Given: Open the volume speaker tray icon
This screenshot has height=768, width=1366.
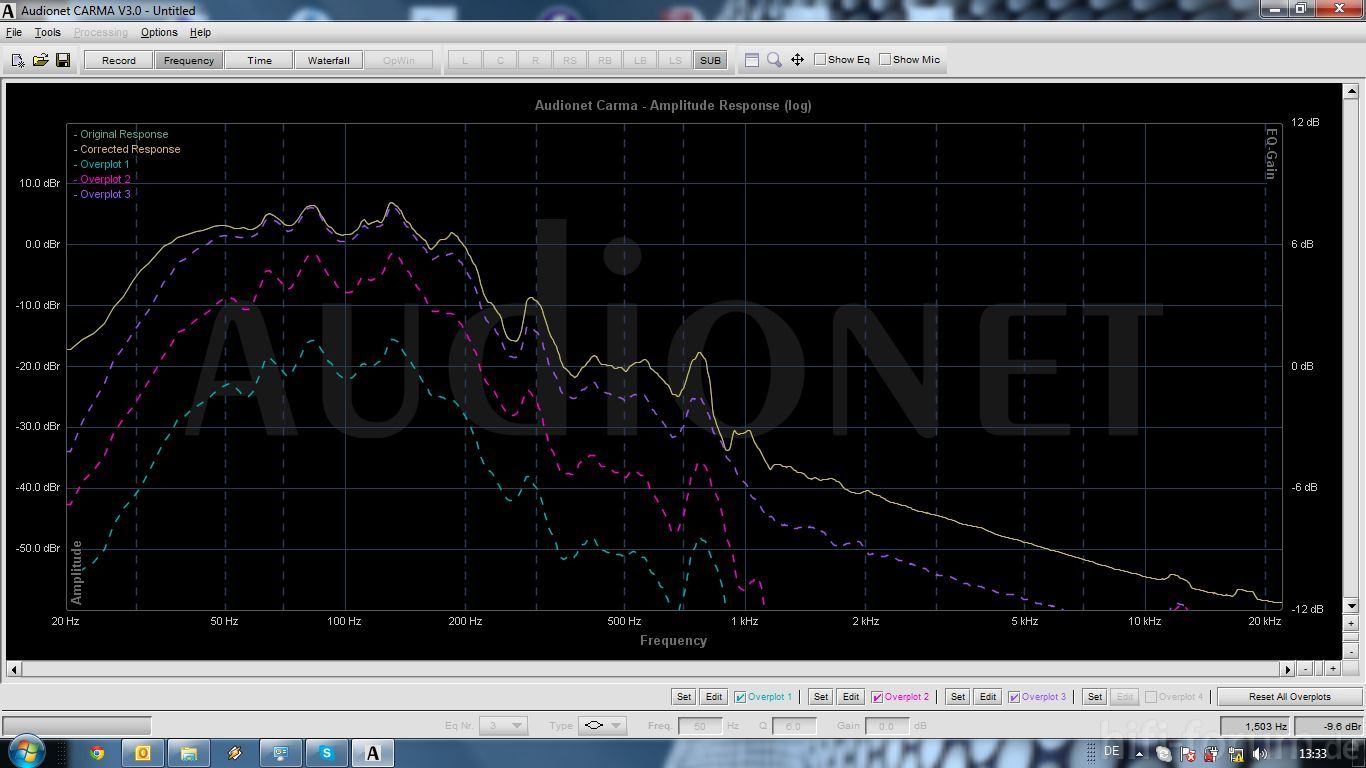Looking at the screenshot, I should (x=1260, y=754).
